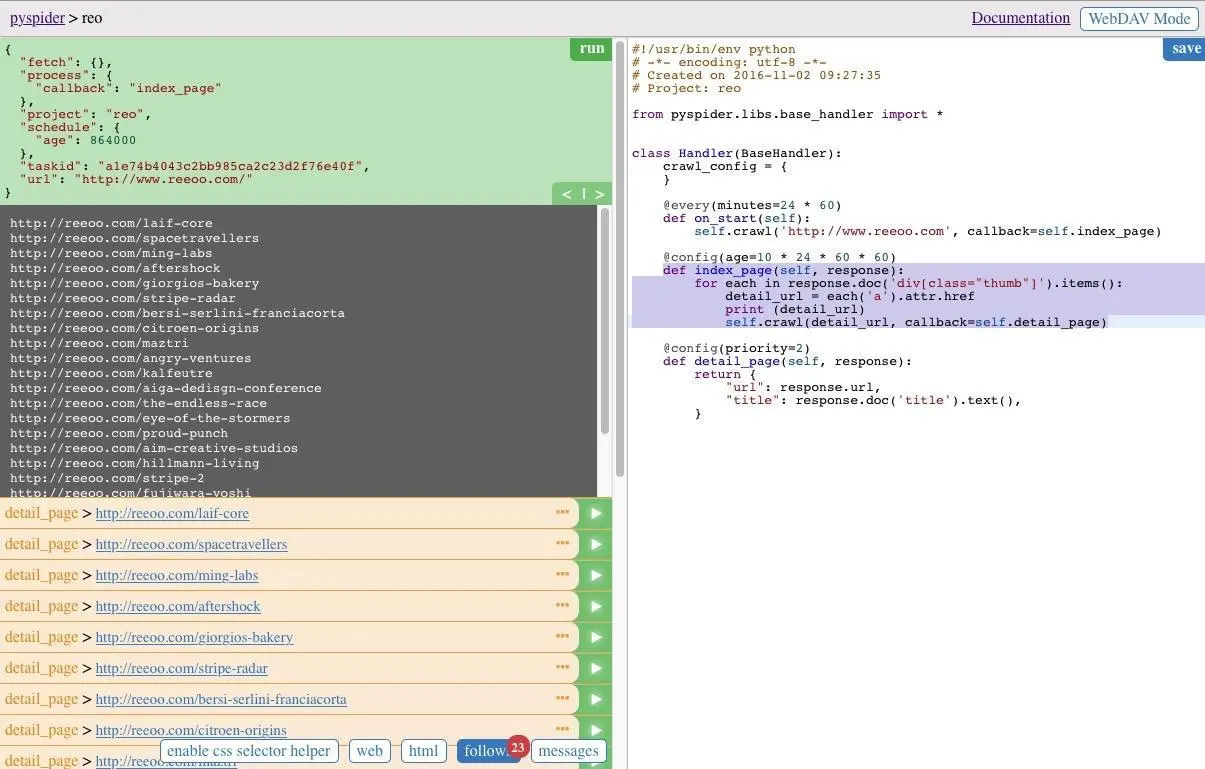Image resolution: width=1205 pixels, height=769 pixels.
Task: Click play icon for citroen-origins row
Action: (596, 730)
